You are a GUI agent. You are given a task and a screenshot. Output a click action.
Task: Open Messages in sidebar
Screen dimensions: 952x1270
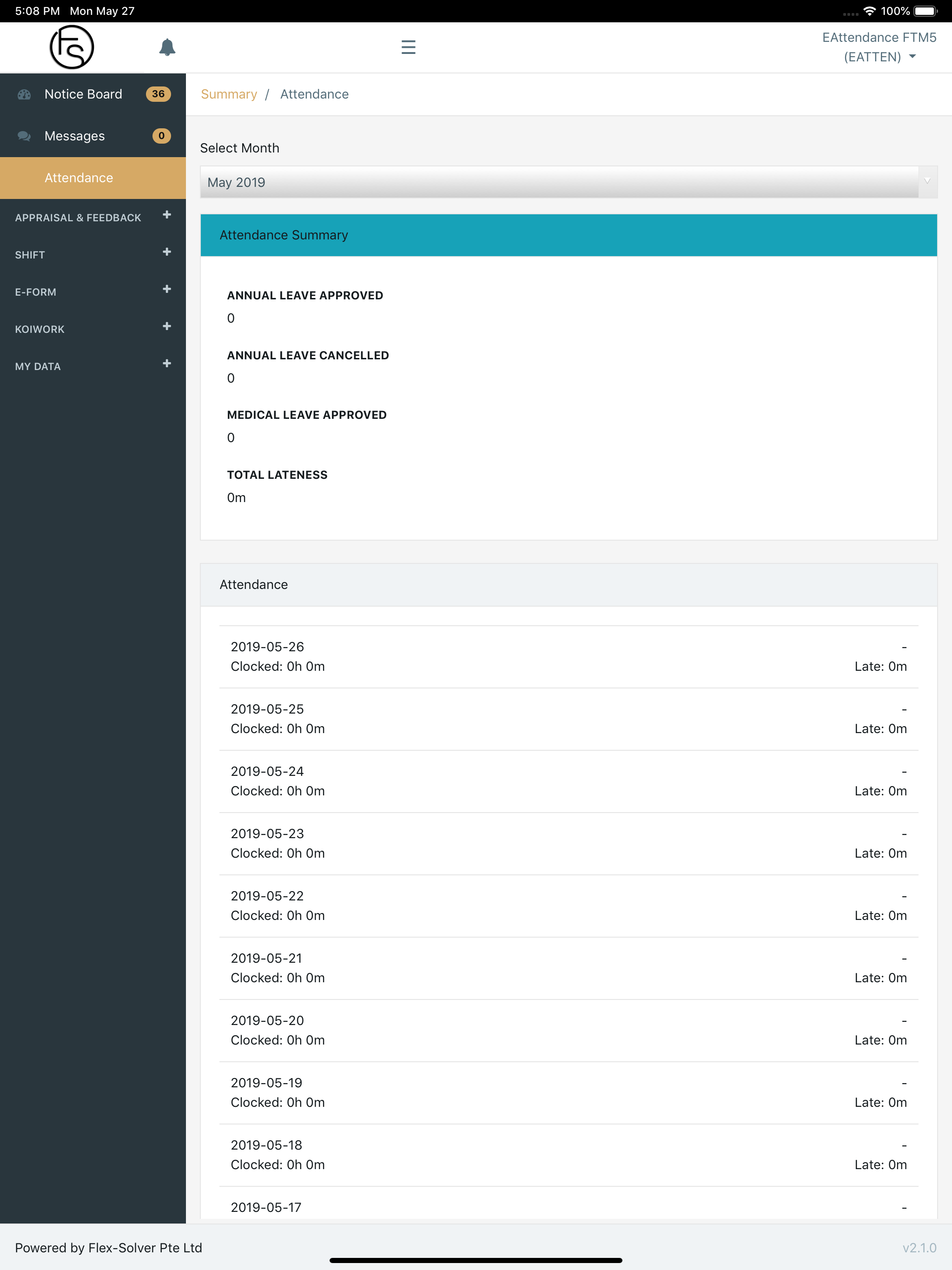pos(93,136)
